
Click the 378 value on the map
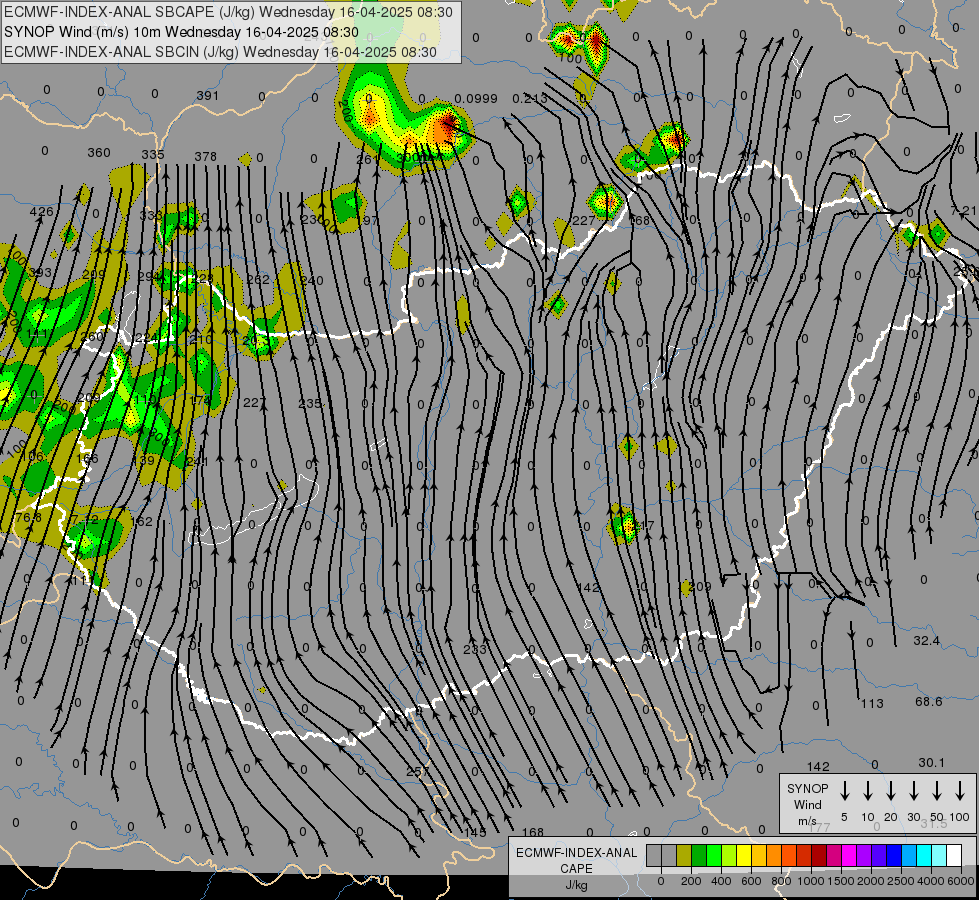pos(205,156)
